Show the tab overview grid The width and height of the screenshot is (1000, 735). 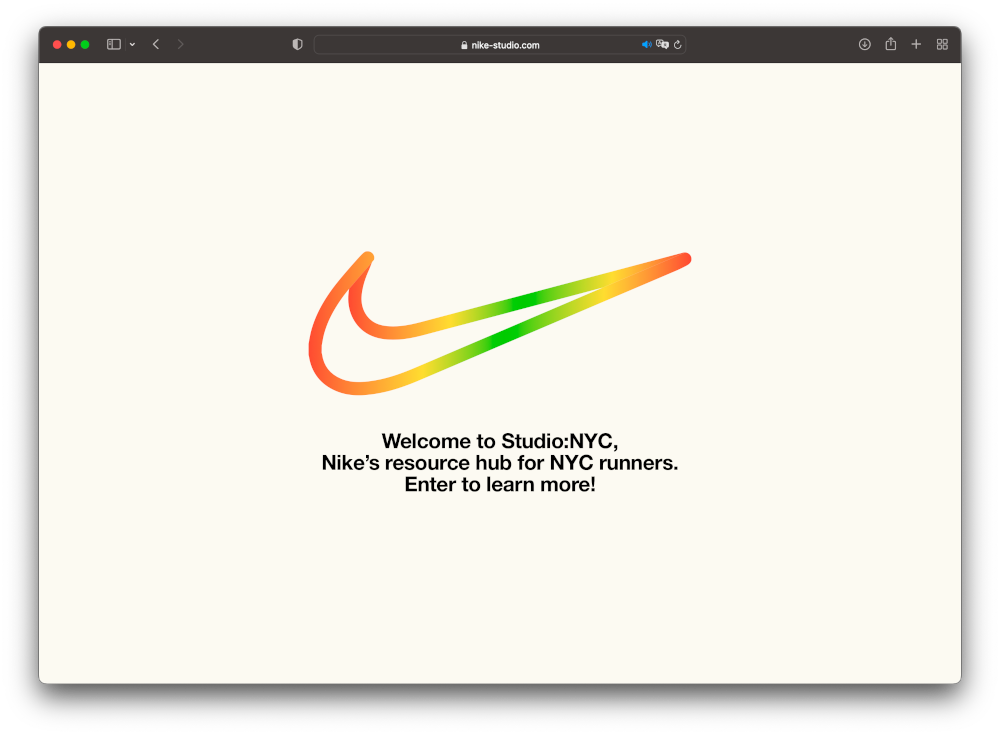click(x=942, y=45)
